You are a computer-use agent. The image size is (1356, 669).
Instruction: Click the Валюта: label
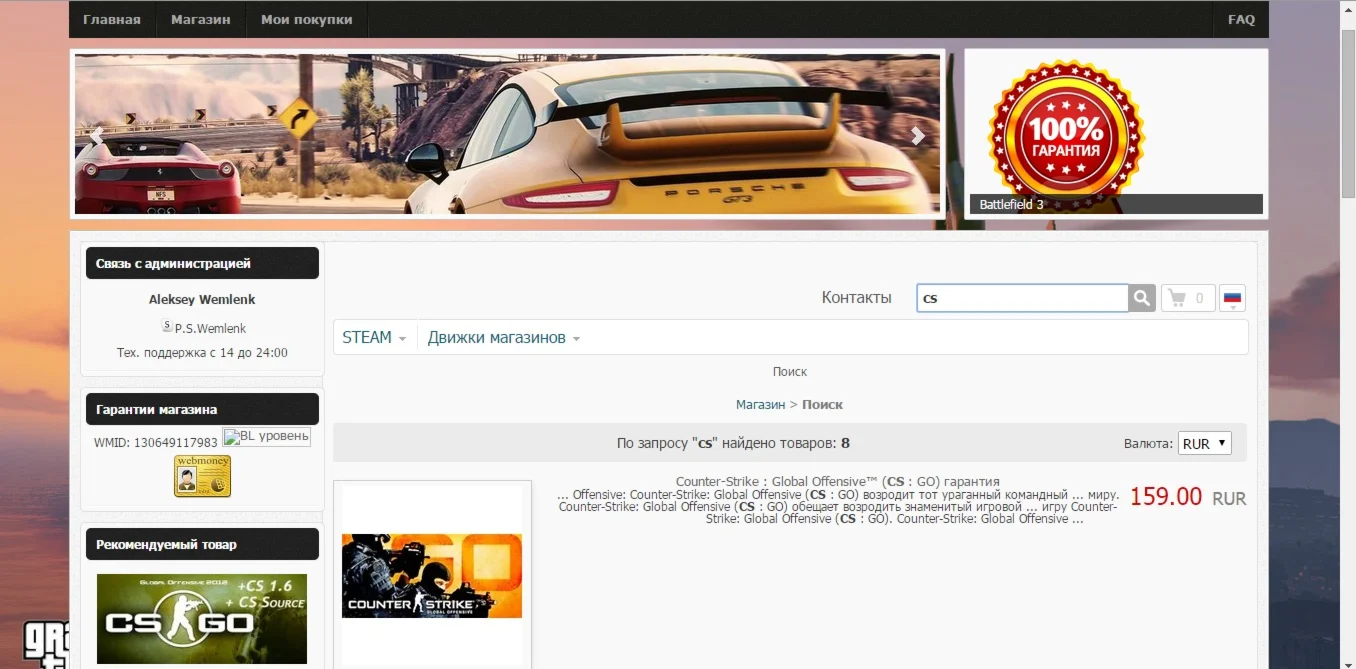(1148, 443)
